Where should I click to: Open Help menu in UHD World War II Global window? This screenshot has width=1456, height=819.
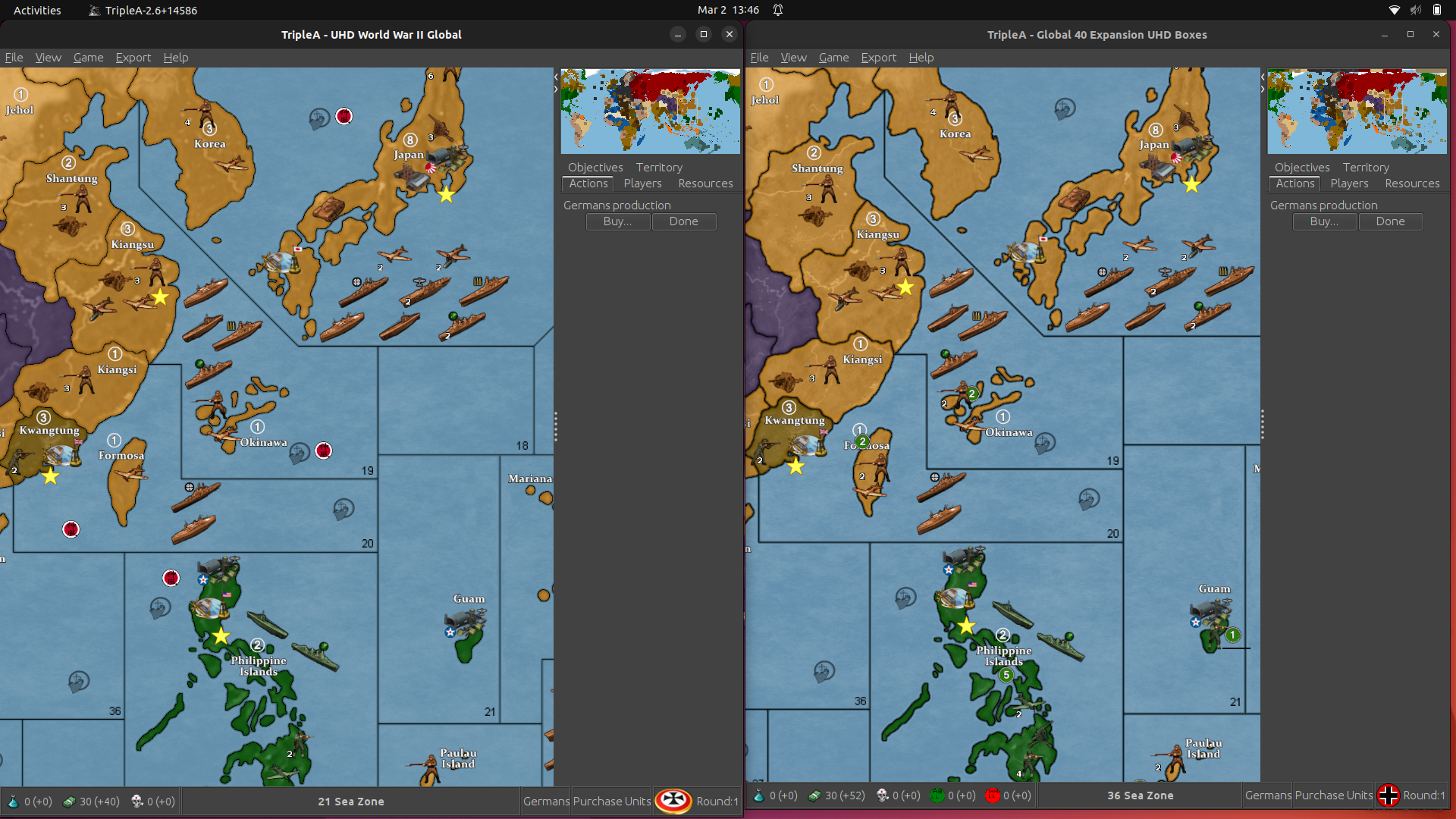[175, 58]
